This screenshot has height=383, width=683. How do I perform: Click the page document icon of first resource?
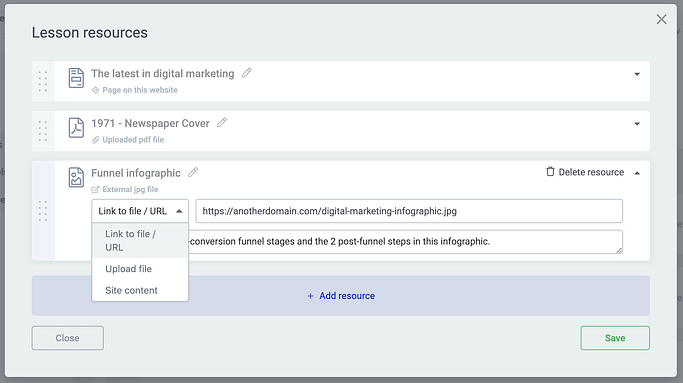click(x=76, y=78)
